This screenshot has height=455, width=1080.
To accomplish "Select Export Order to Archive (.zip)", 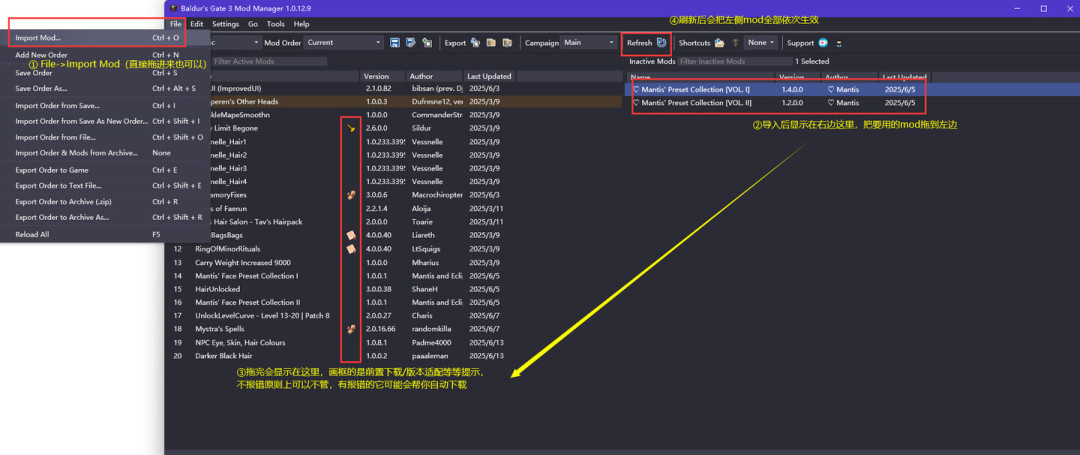I will pyautogui.click(x=106, y=202).
